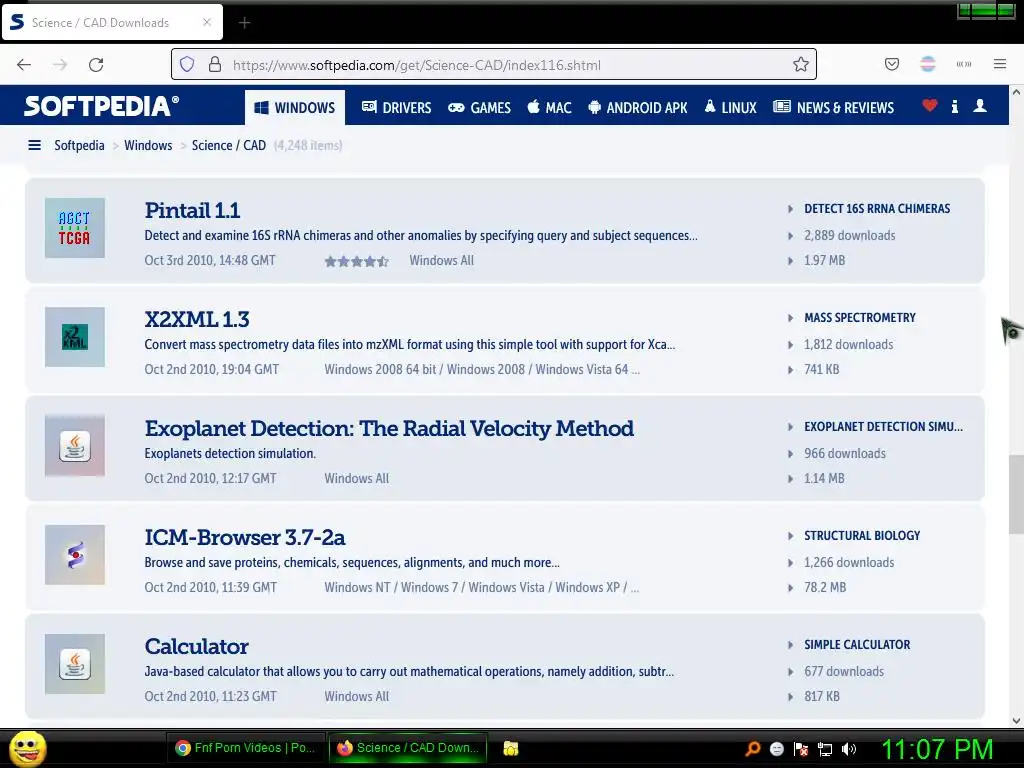
Task: Open the ANDROID APK section
Action: click(637, 108)
